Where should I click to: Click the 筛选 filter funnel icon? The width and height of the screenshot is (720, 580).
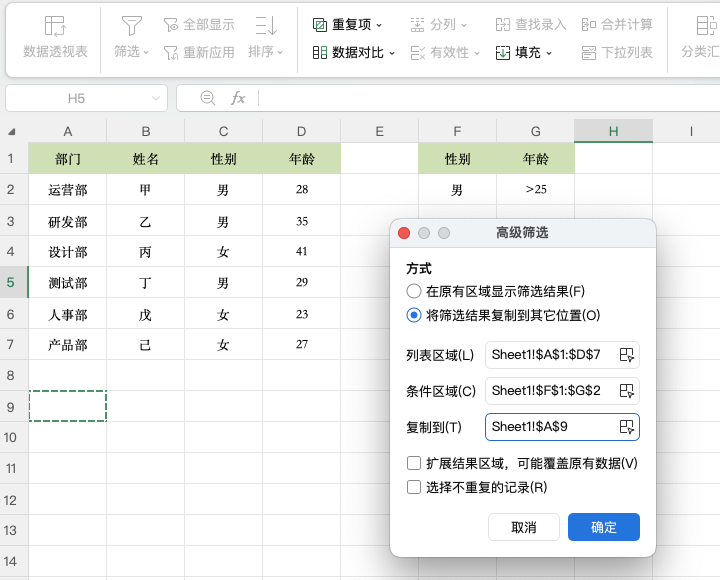pos(131,26)
